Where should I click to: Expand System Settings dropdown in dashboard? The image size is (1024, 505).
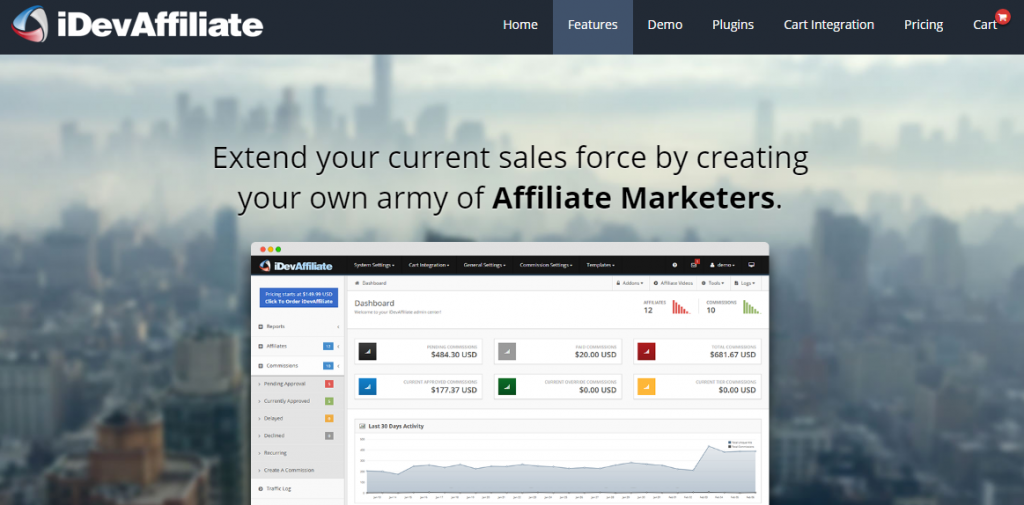pyautogui.click(x=374, y=265)
